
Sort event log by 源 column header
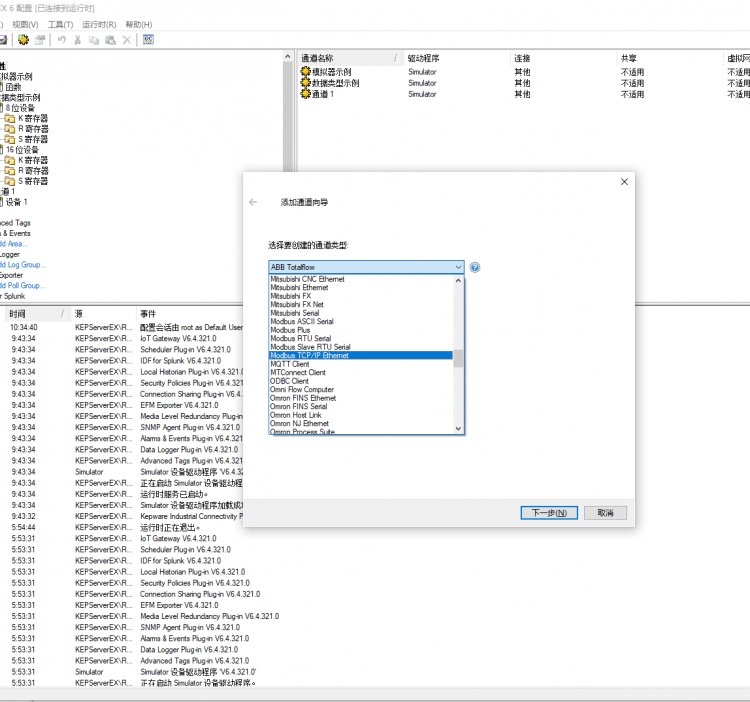[x=103, y=314]
